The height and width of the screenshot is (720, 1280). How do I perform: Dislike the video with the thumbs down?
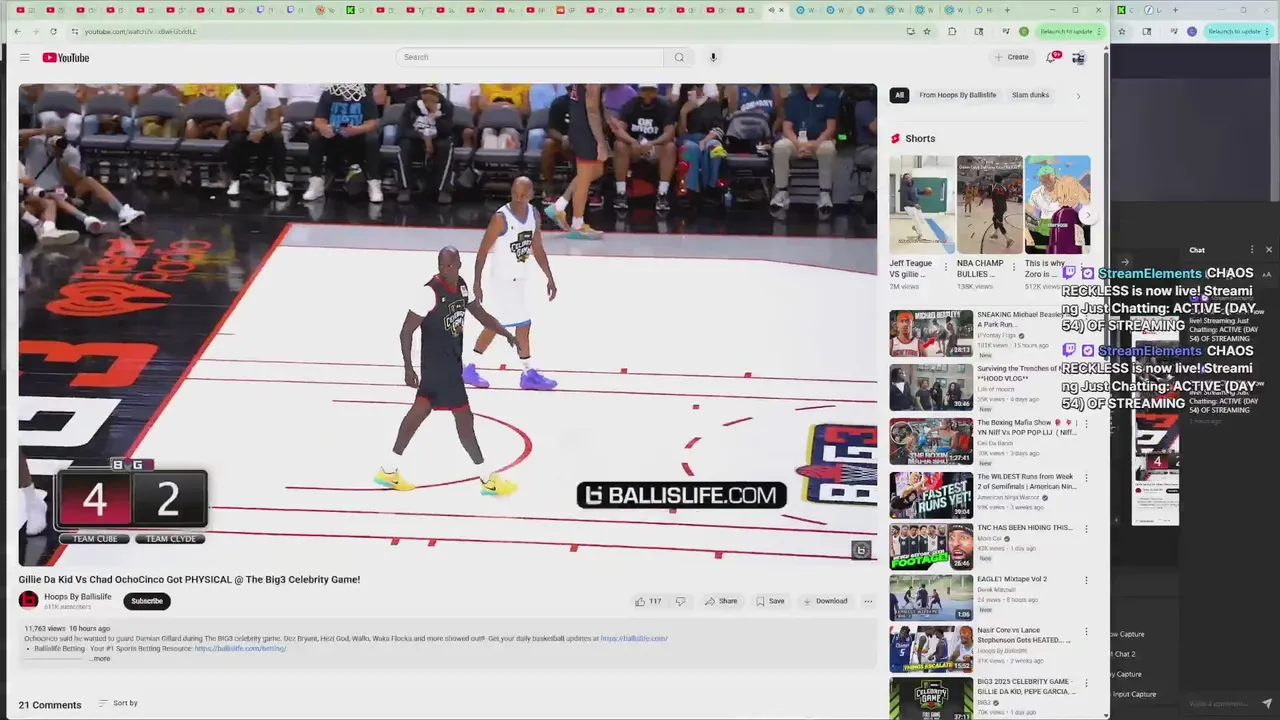680,601
